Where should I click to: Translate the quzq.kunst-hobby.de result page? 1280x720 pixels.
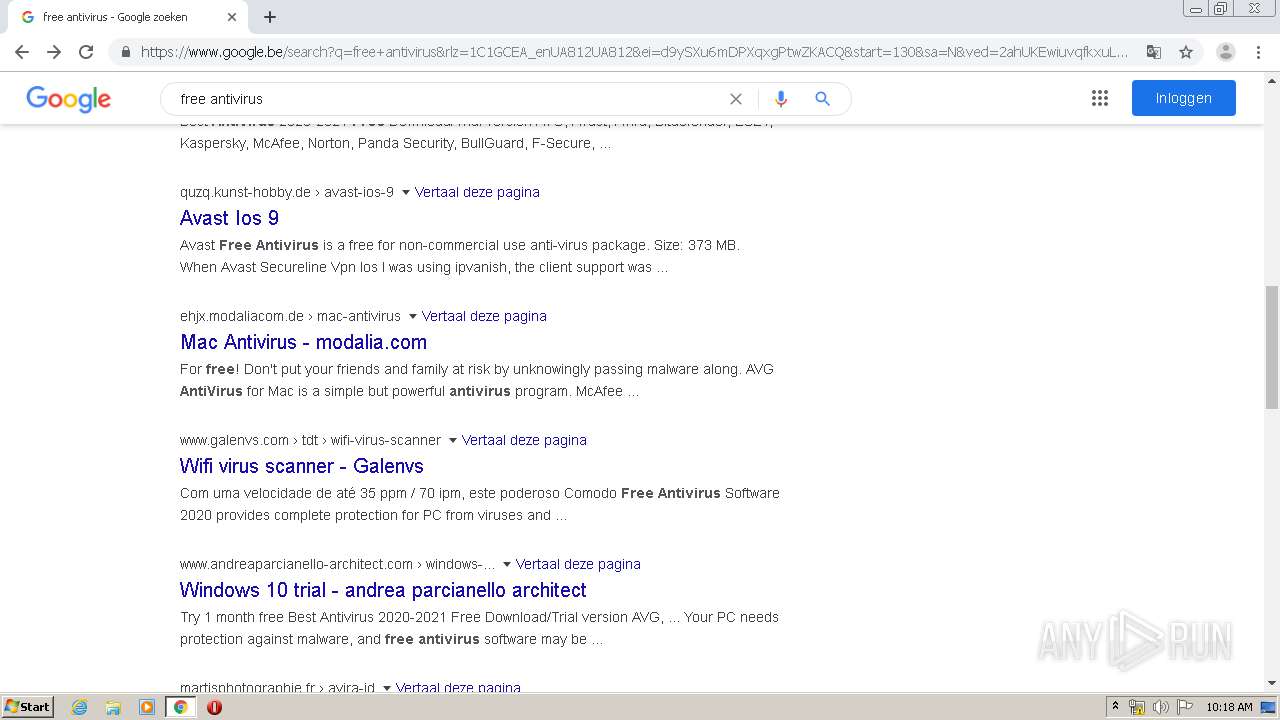tap(477, 192)
